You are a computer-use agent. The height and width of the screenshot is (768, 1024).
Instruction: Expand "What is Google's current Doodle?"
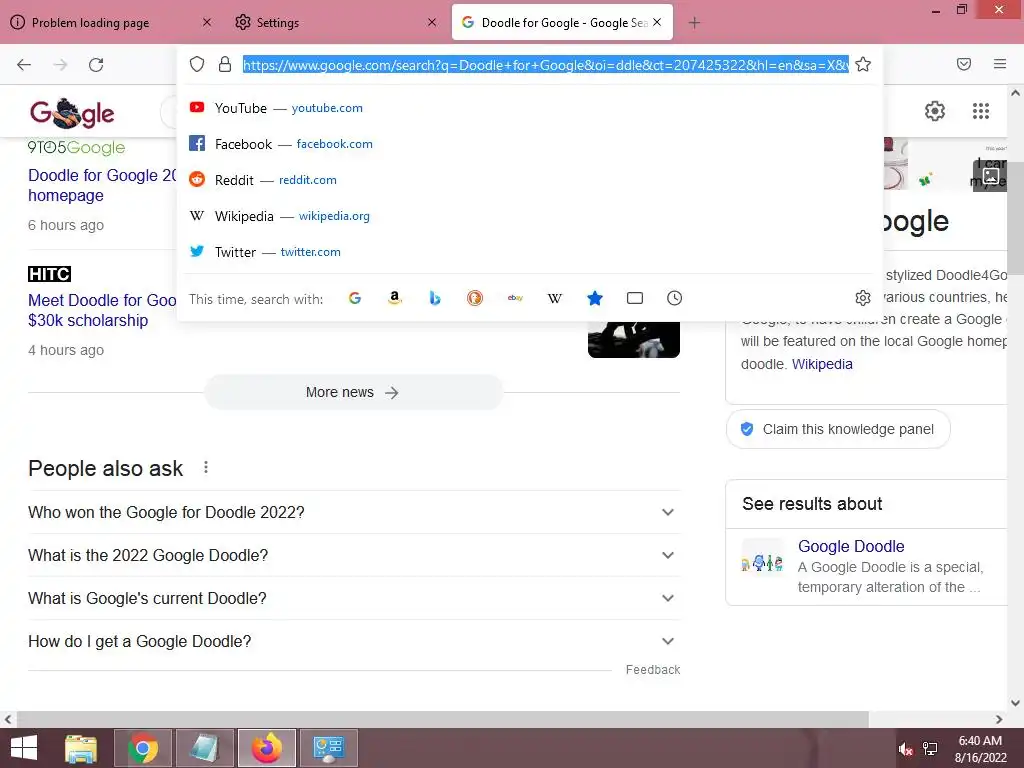[x=353, y=598]
